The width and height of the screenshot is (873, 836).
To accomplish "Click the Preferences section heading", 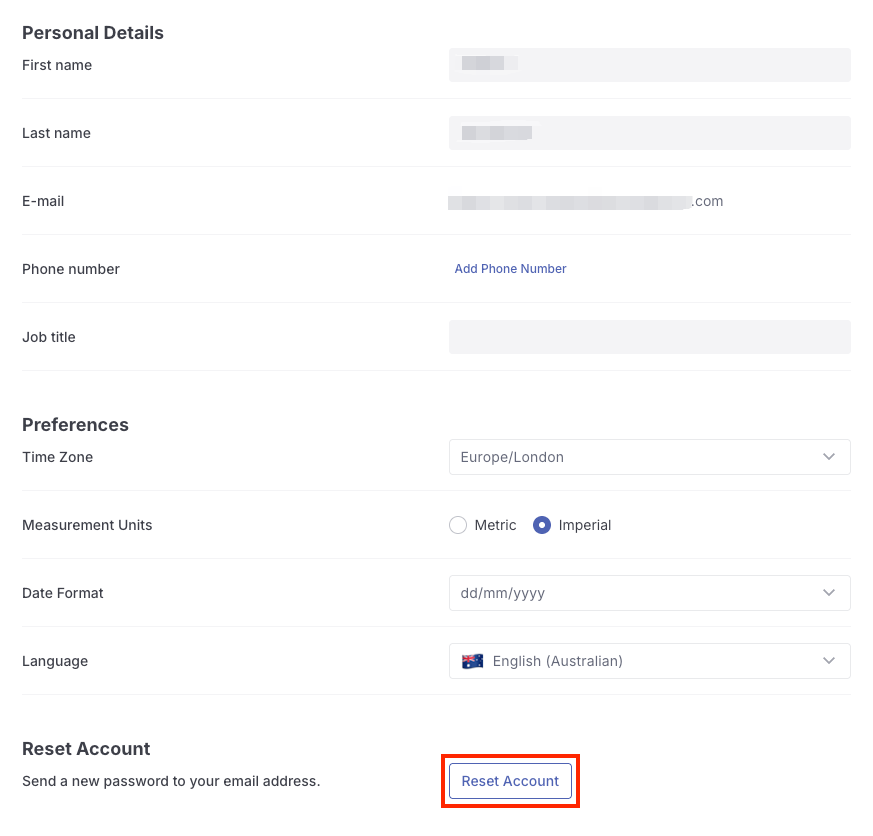I will click(x=75, y=425).
